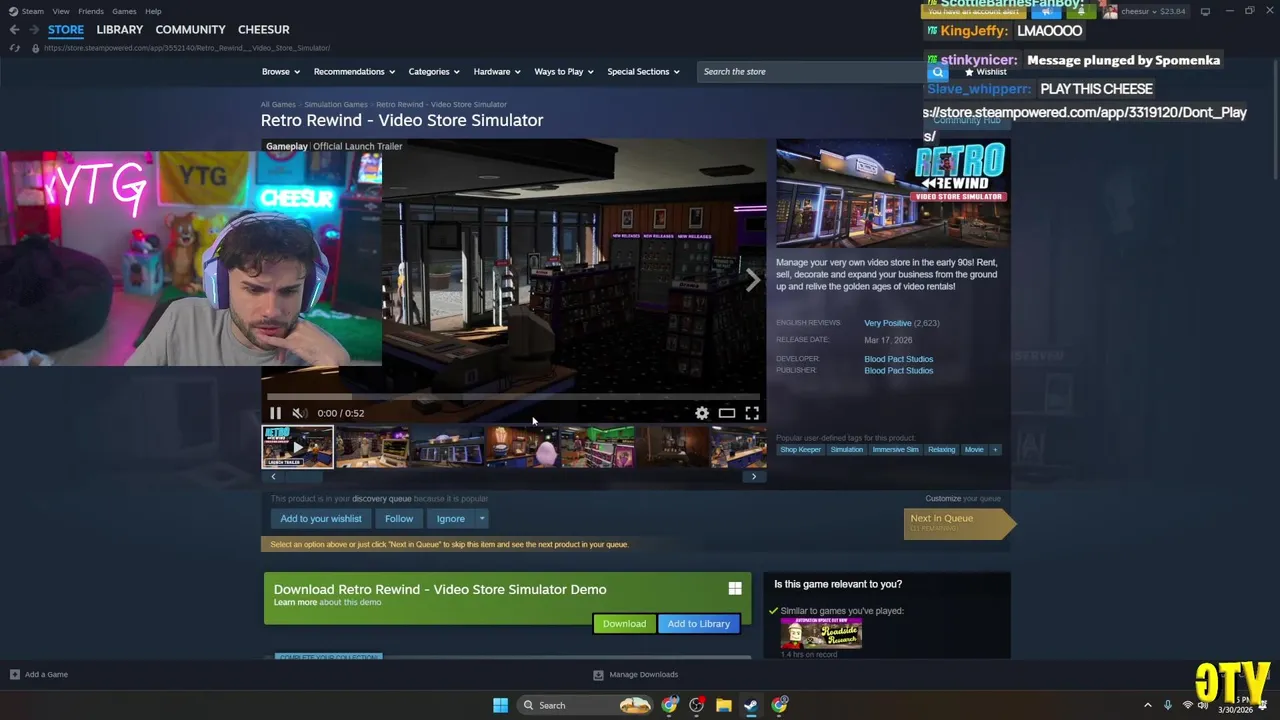Go to next media with right arrow on video
The height and width of the screenshot is (720, 1280).
[752, 281]
